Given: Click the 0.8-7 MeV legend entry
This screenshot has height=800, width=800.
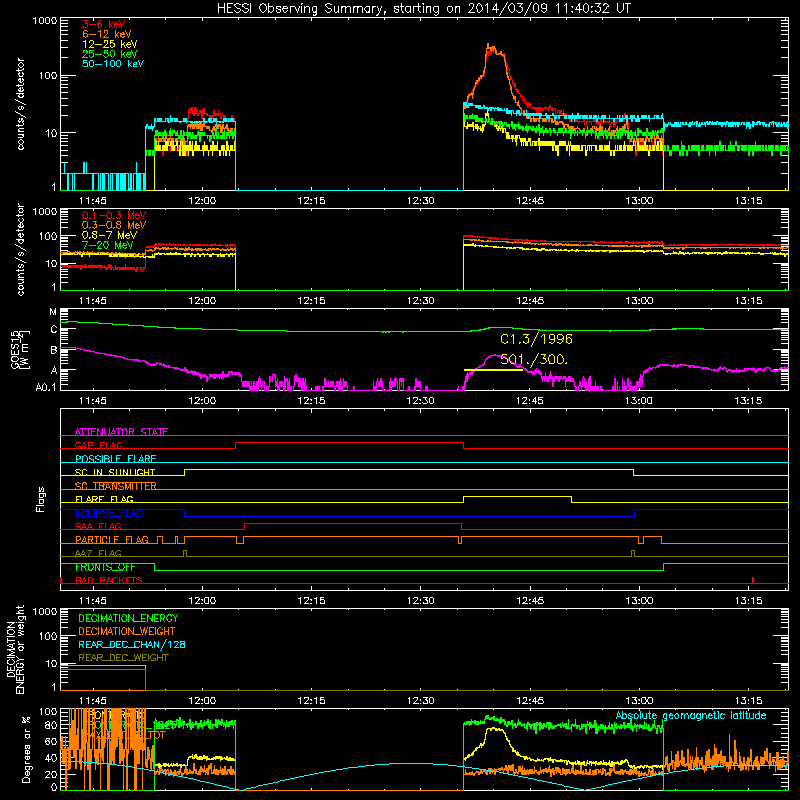Looking at the screenshot, I should (x=109, y=235).
